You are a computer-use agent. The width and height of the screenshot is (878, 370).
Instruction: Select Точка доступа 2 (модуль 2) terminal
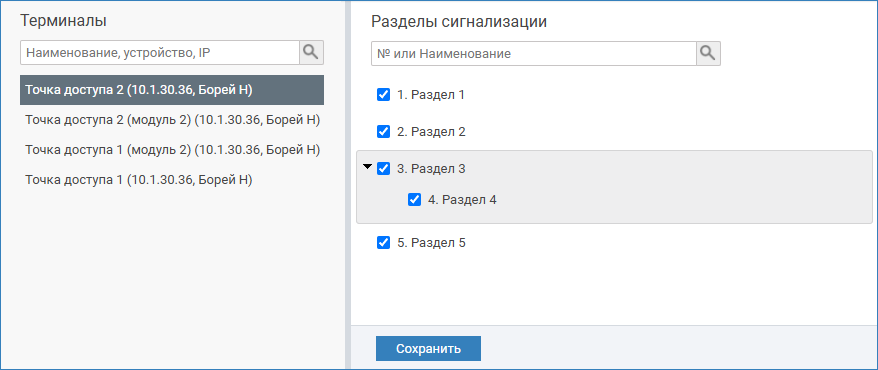tap(172, 120)
